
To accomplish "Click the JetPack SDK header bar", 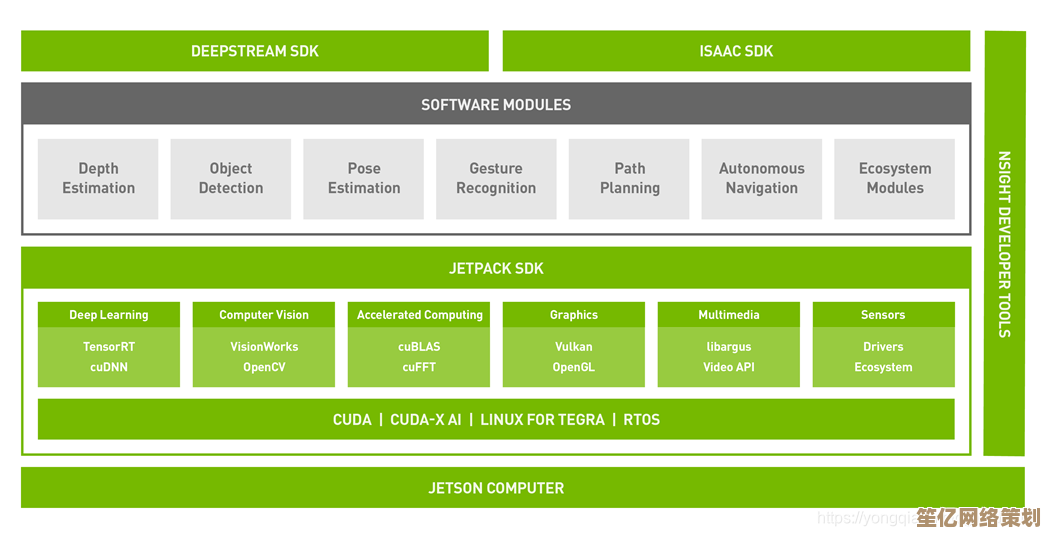I will click(x=496, y=268).
